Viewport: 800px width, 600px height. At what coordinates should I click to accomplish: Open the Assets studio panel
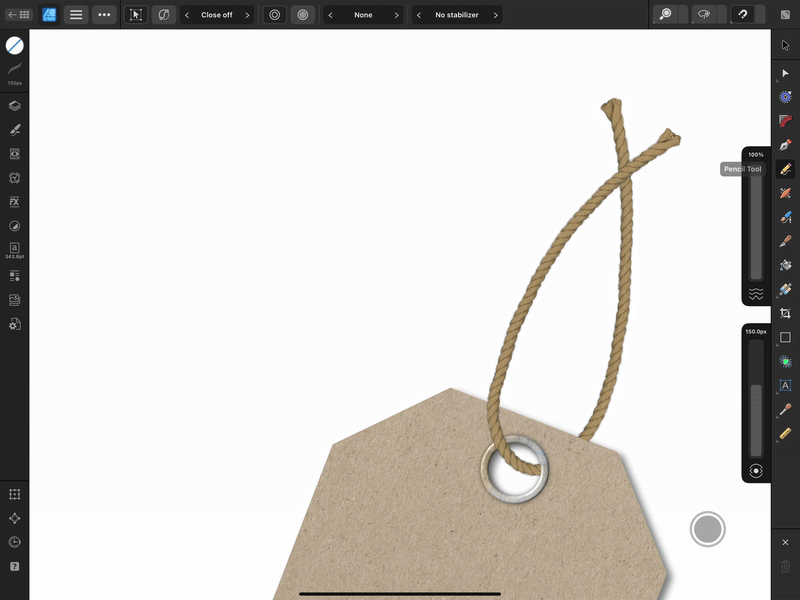coord(14,276)
